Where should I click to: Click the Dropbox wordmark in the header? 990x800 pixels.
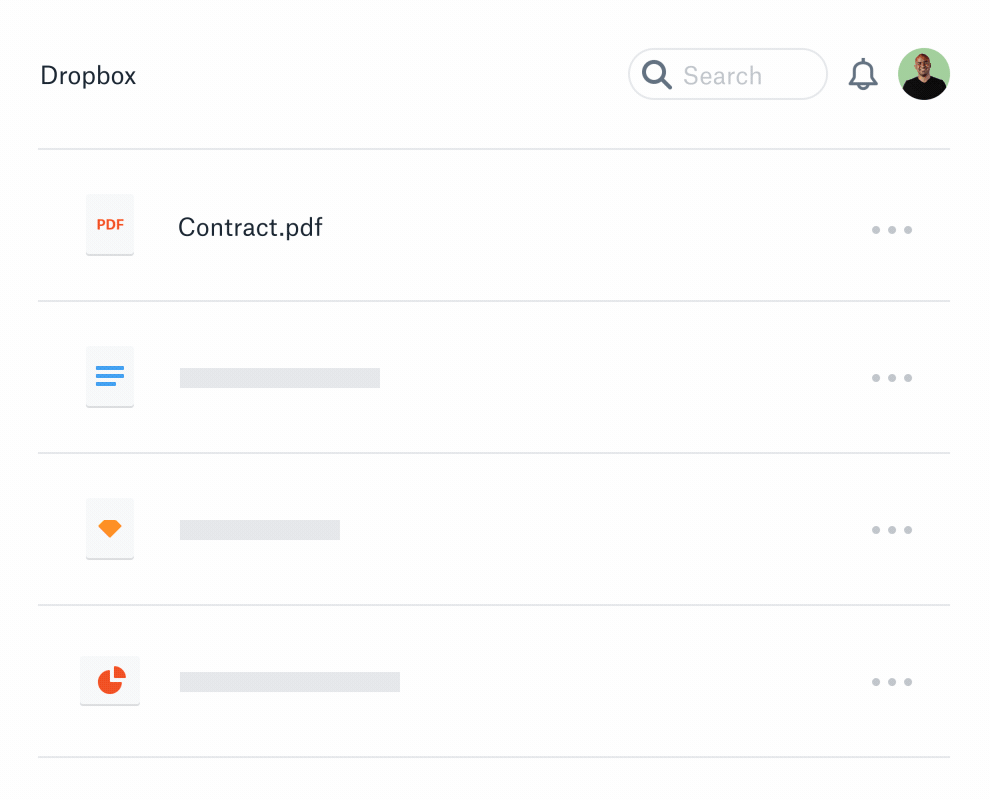(x=88, y=75)
